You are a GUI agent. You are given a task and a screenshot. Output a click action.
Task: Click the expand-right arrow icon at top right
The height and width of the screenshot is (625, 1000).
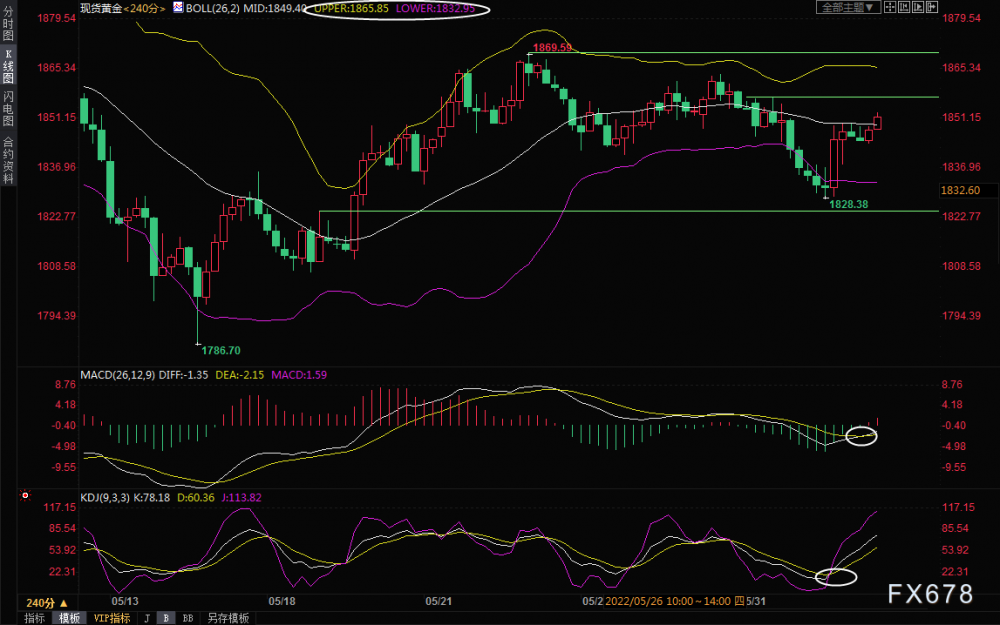pos(932,7)
